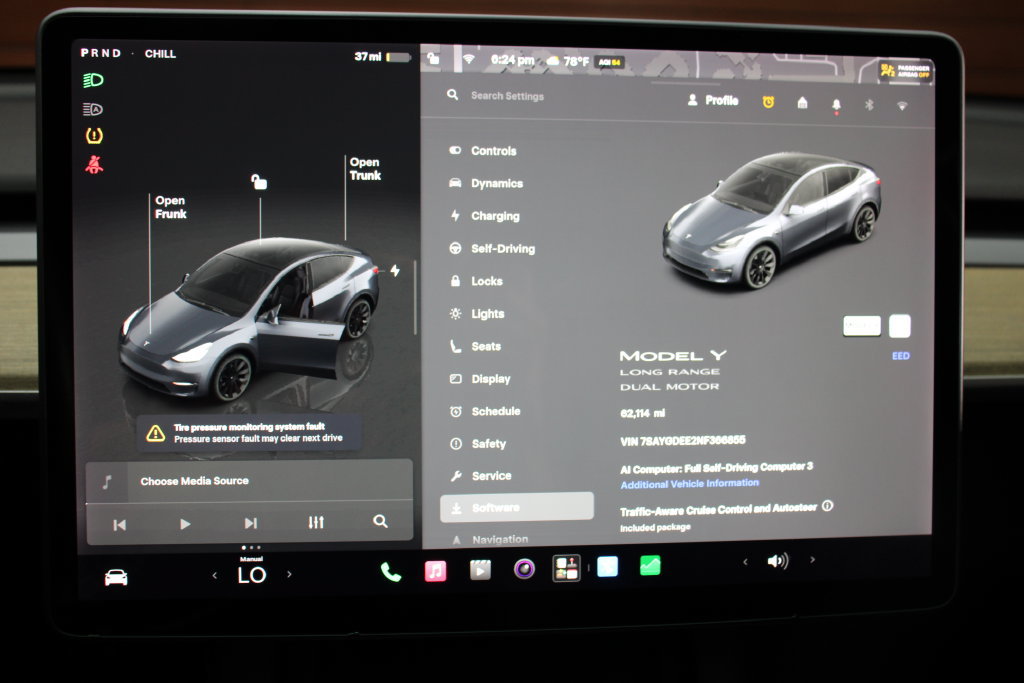Open the green energy chart app
The image size is (1024, 683).
(x=650, y=565)
